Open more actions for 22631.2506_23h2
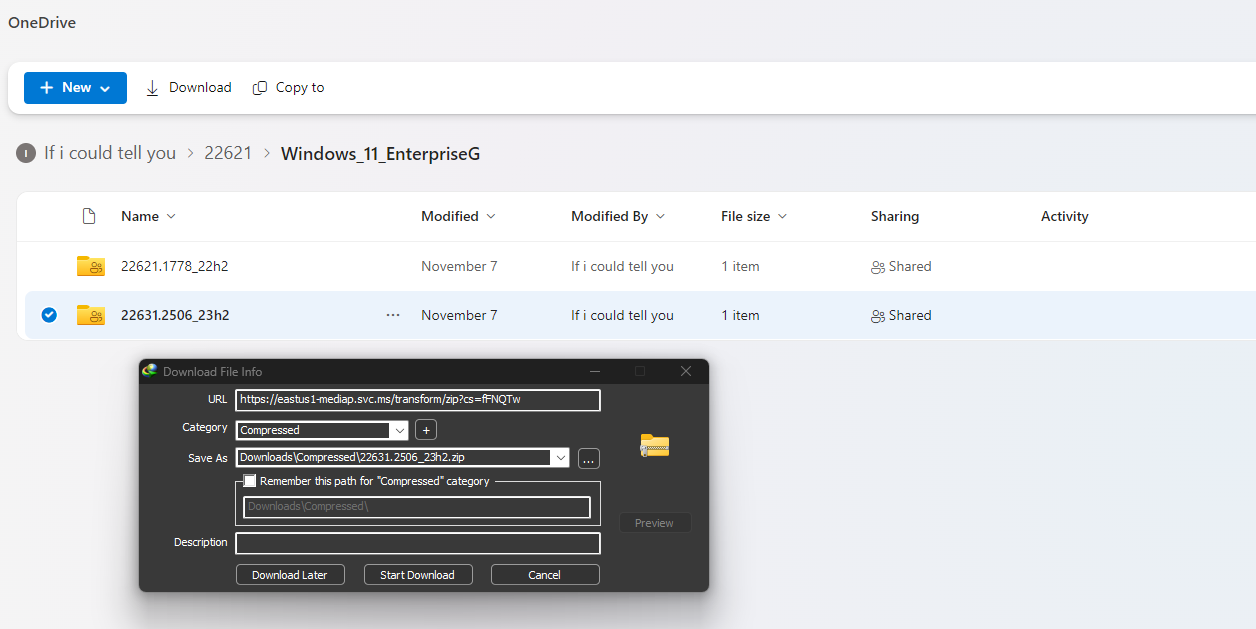Viewport: 1256px width, 629px height. click(393, 315)
